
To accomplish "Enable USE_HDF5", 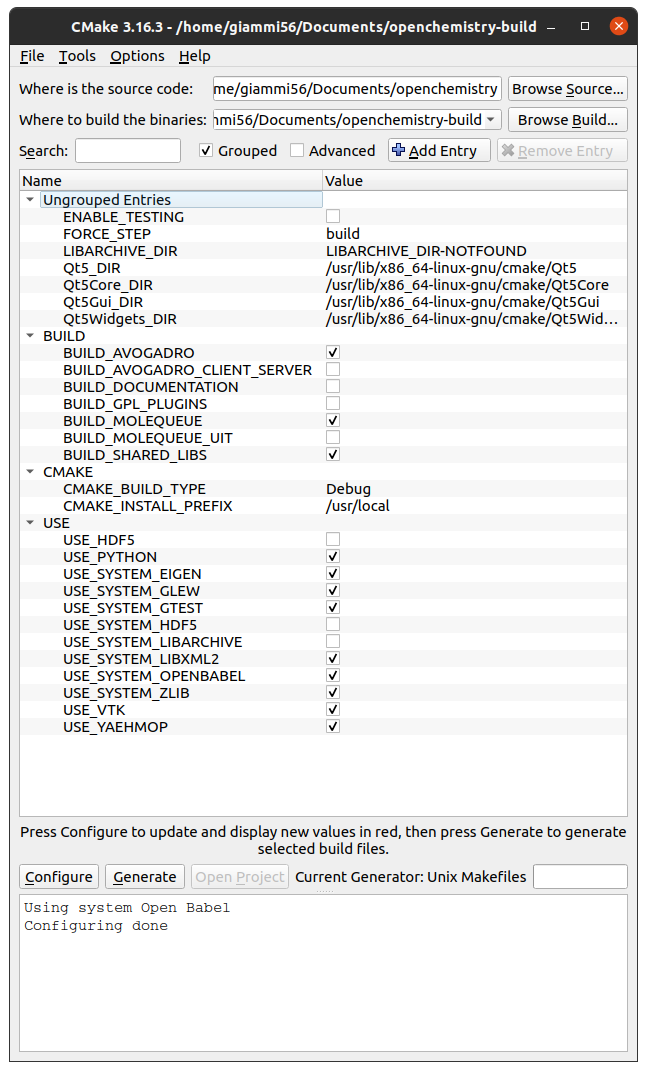I will [x=332, y=539].
